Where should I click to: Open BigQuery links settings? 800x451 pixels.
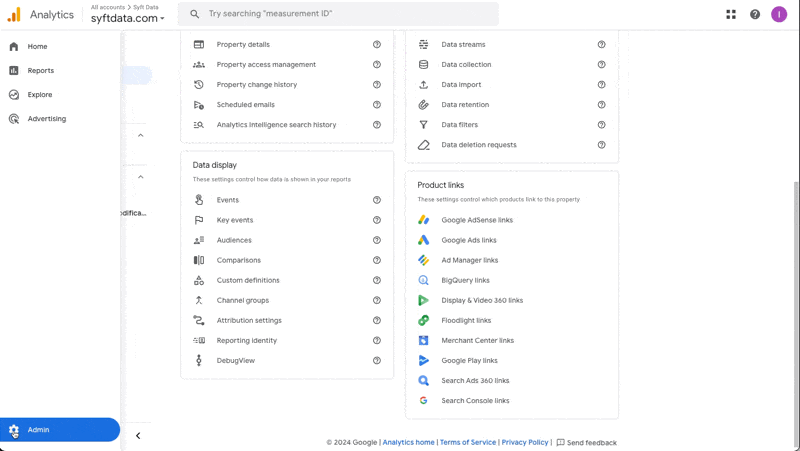[465, 281]
